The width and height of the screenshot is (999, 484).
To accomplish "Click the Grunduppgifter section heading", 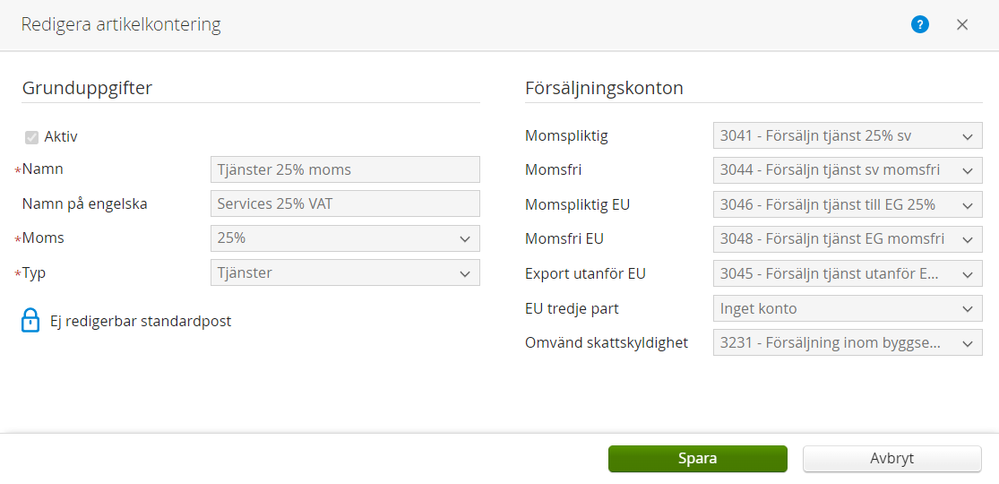I will pos(87,88).
